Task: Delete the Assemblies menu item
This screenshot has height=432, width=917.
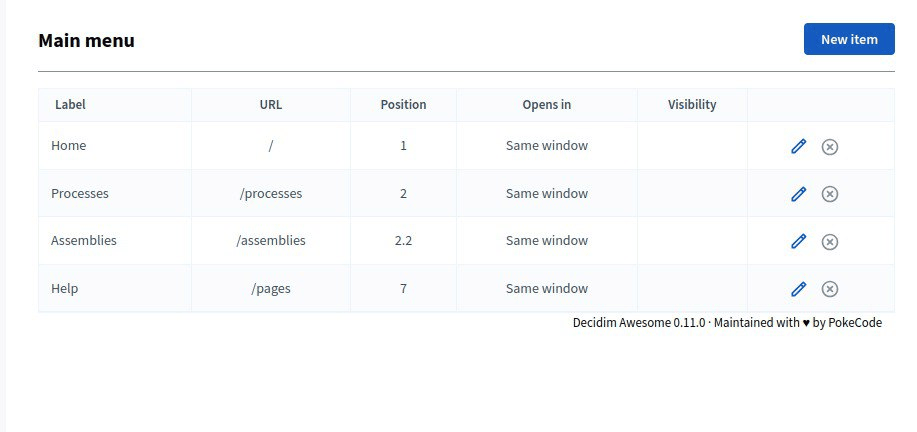Action: pyautogui.click(x=829, y=242)
